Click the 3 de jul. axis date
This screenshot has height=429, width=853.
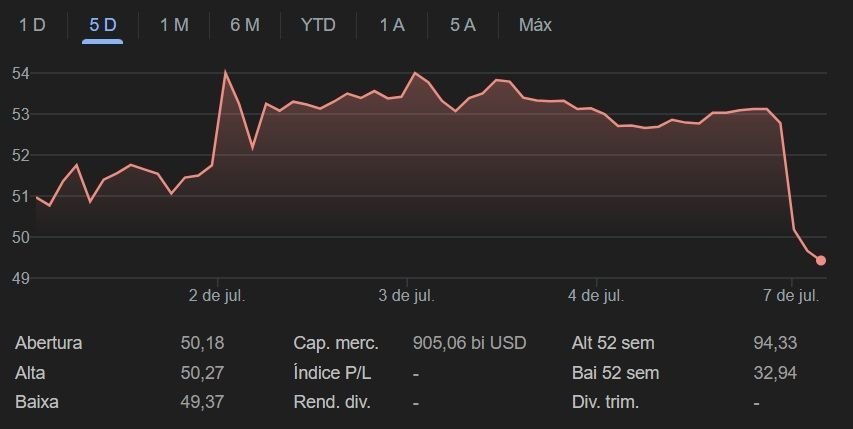[x=406, y=296]
